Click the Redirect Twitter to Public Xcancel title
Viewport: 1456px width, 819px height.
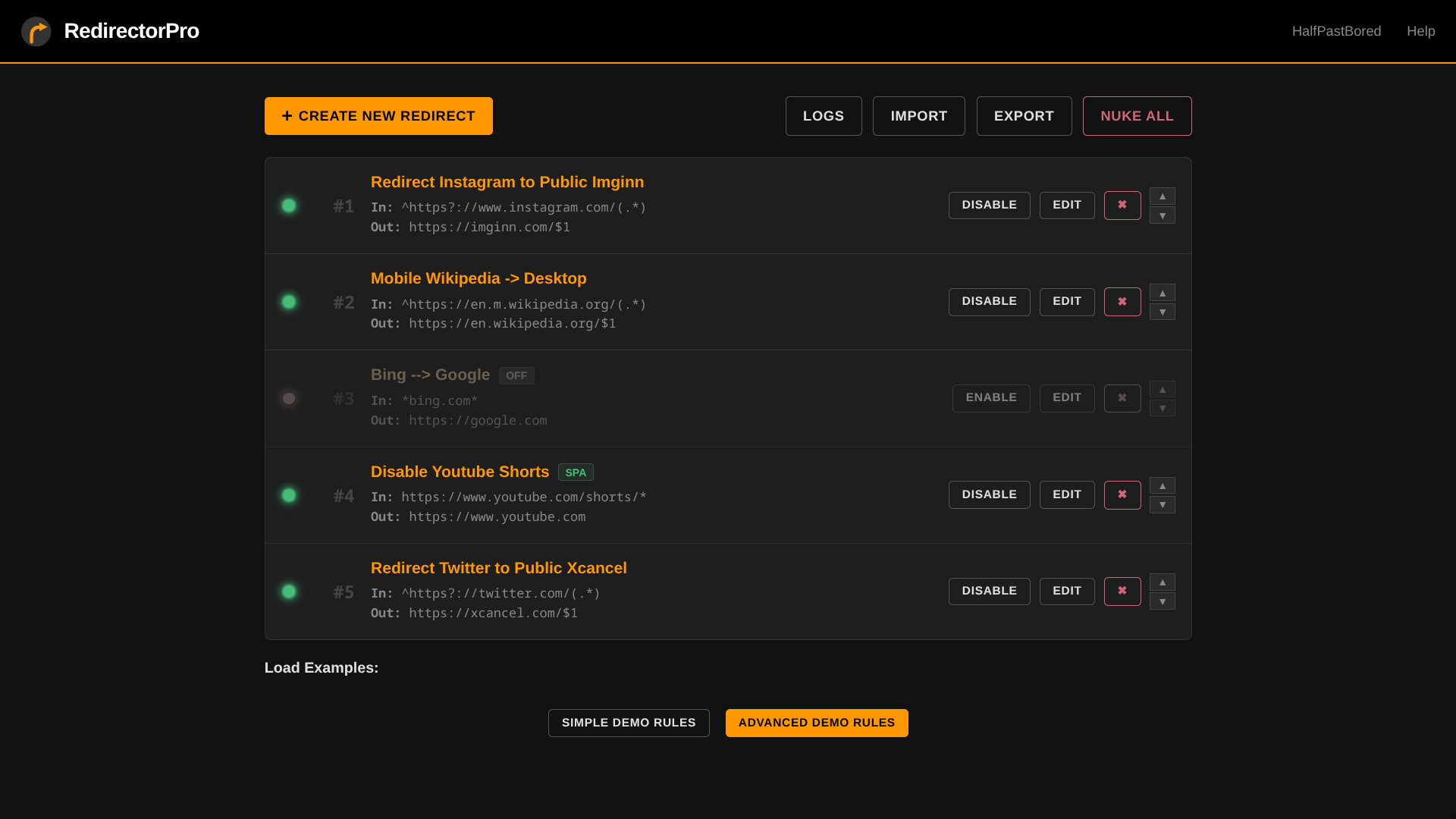[498, 568]
